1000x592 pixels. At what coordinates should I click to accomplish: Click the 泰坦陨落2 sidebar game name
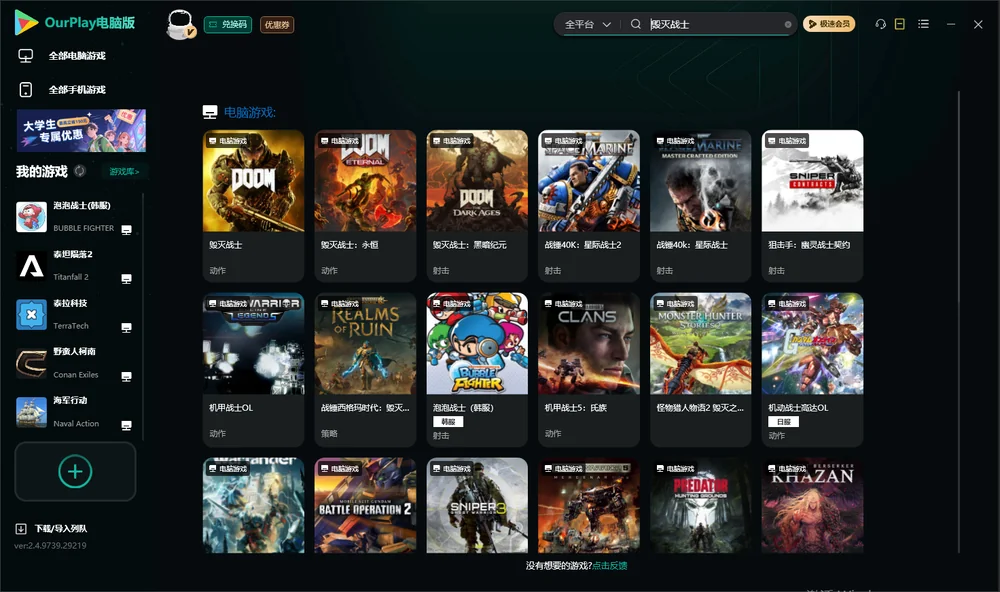(73, 255)
